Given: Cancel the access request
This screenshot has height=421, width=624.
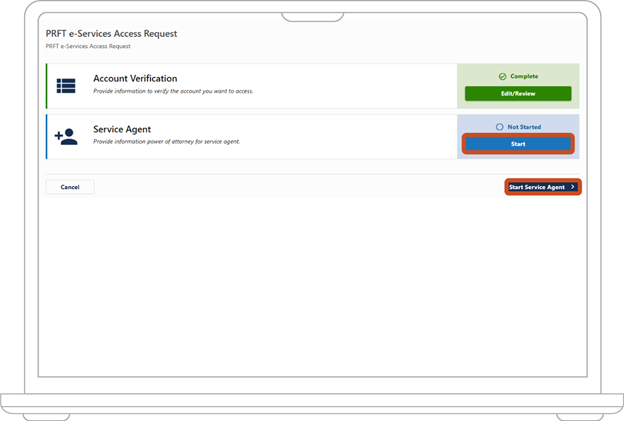Looking at the screenshot, I should tap(70, 187).
